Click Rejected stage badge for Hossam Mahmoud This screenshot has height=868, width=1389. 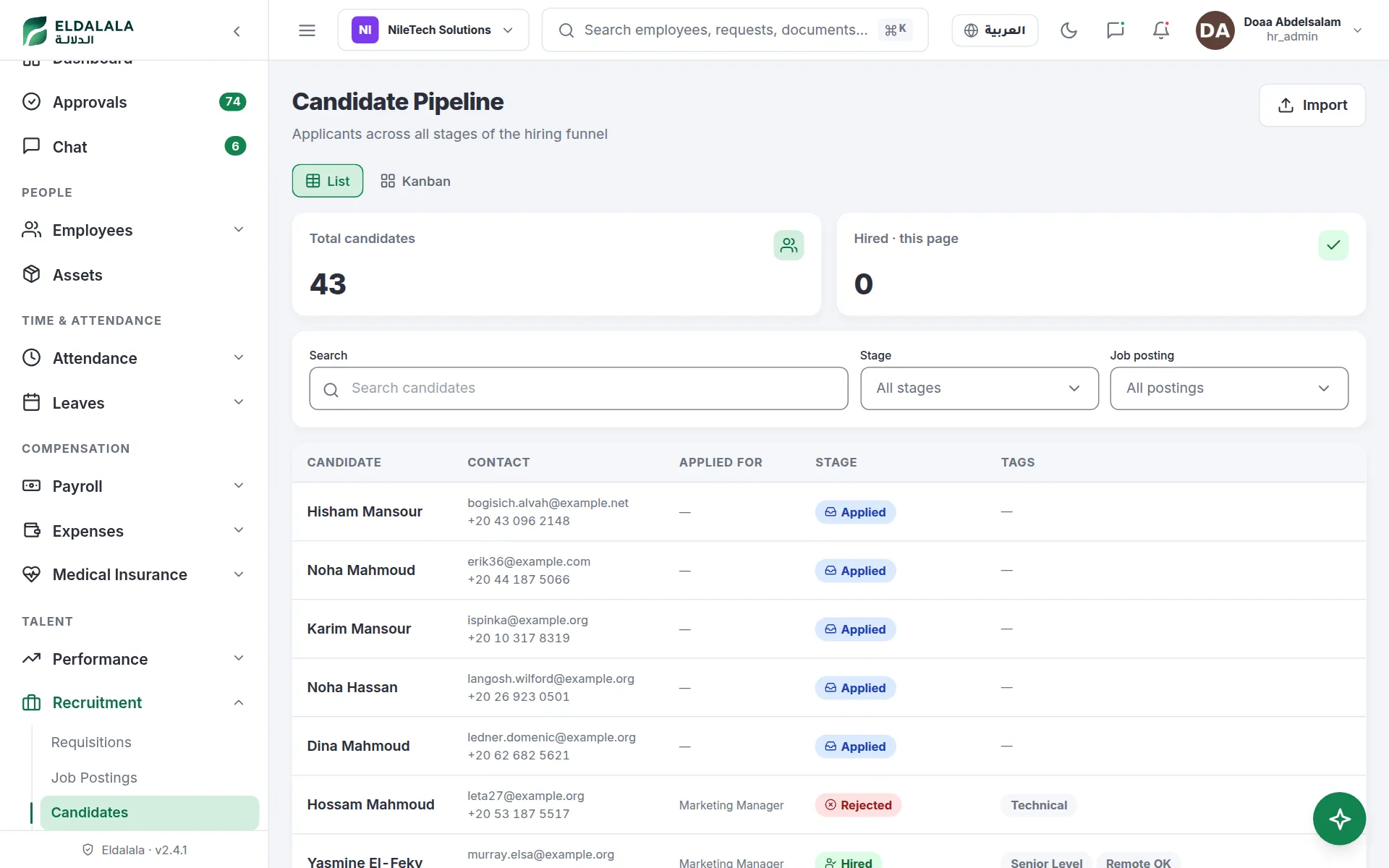858,805
